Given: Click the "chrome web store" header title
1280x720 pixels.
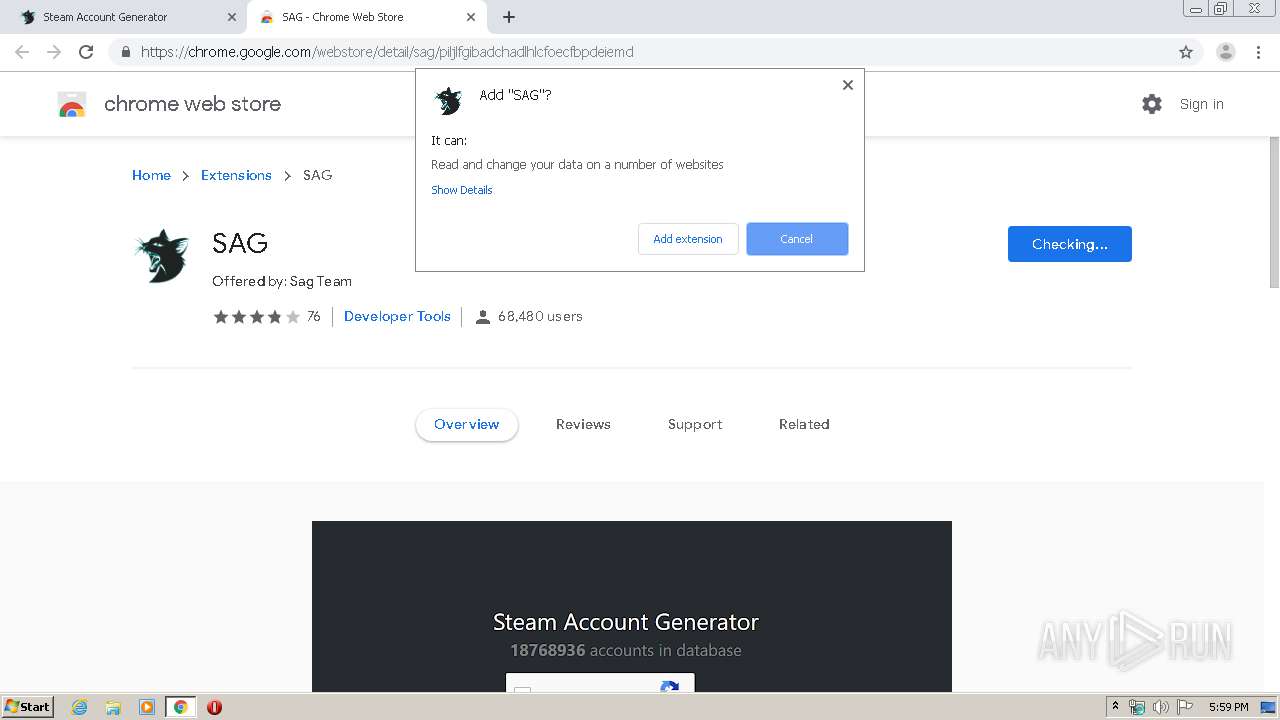Looking at the screenshot, I should pyautogui.click(x=192, y=104).
